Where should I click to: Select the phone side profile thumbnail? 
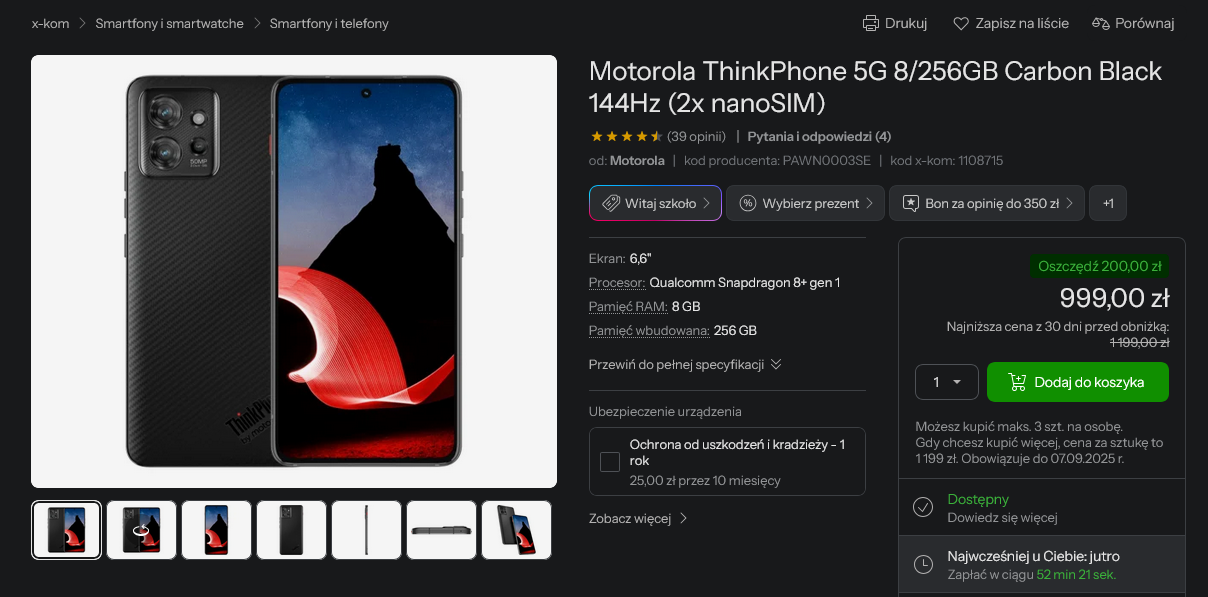tap(367, 530)
